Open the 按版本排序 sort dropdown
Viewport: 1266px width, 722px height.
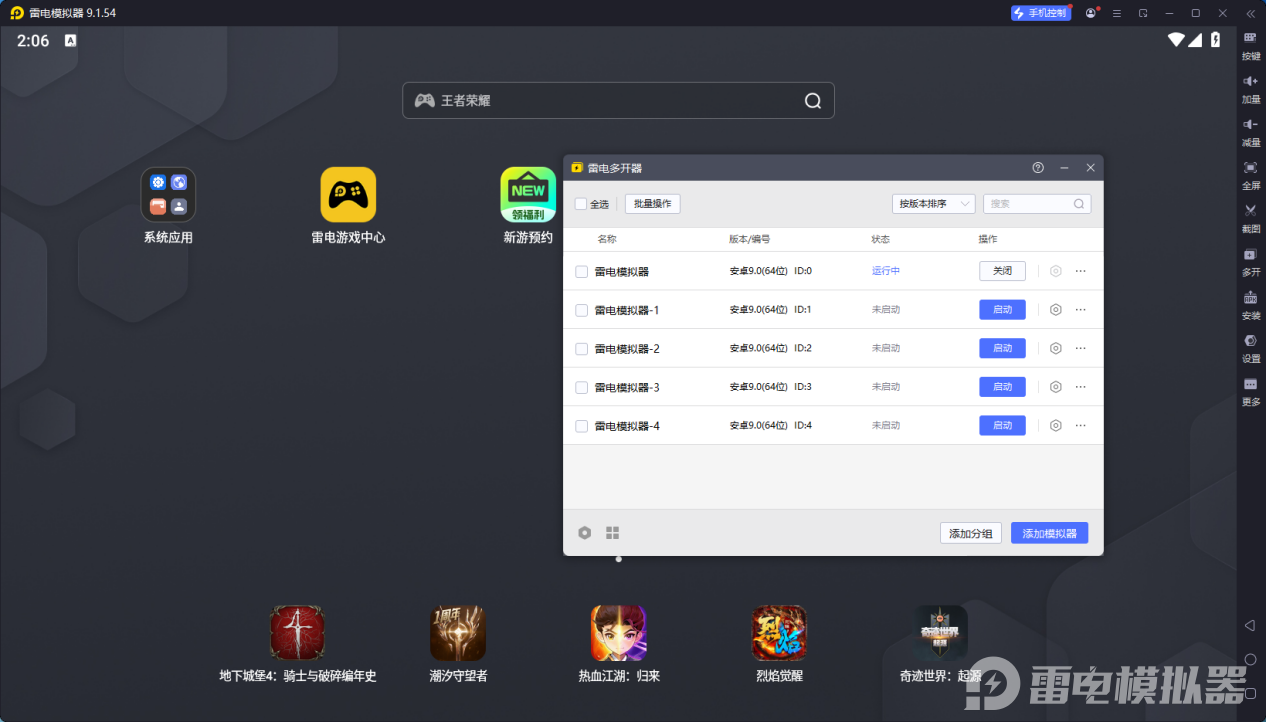933,204
